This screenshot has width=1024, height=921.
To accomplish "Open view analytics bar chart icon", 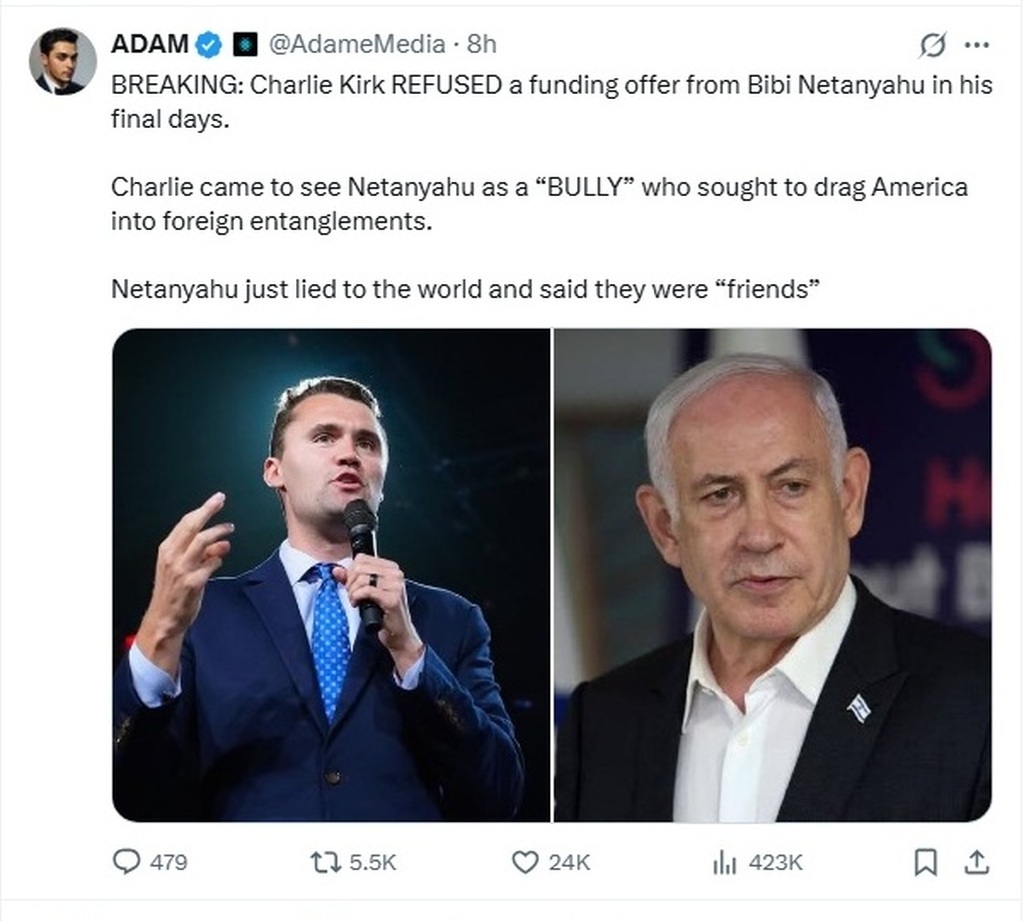I will (x=724, y=861).
